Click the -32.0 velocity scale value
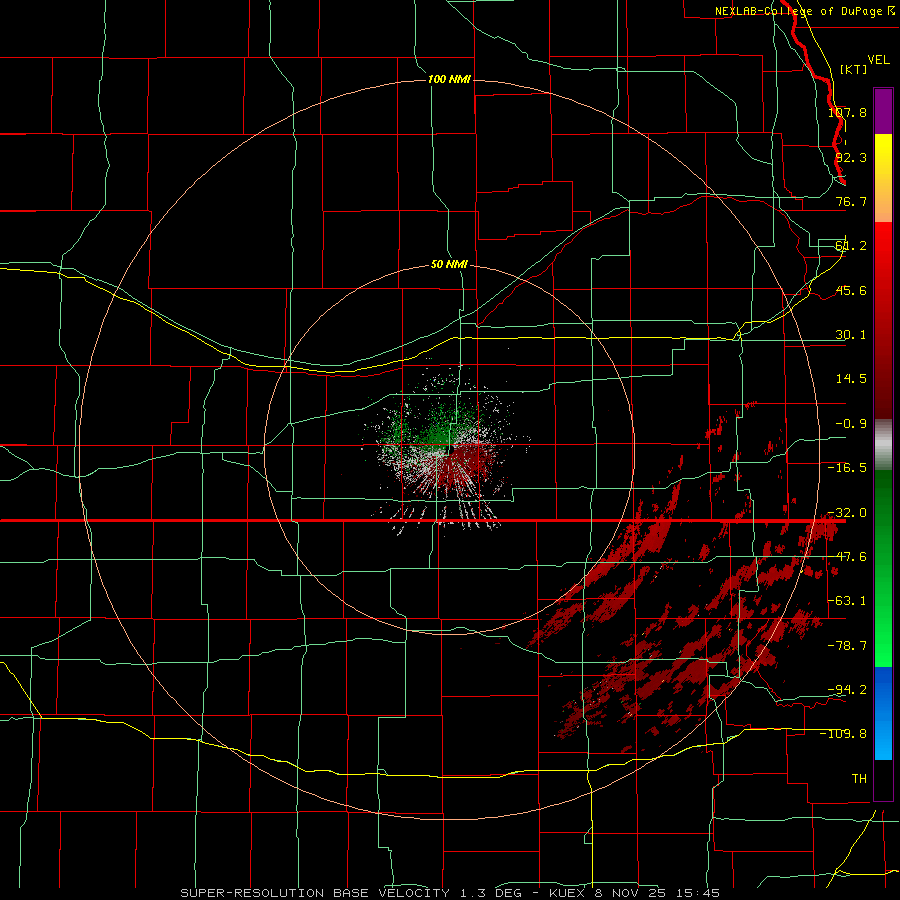900x900 pixels. click(847, 513)
